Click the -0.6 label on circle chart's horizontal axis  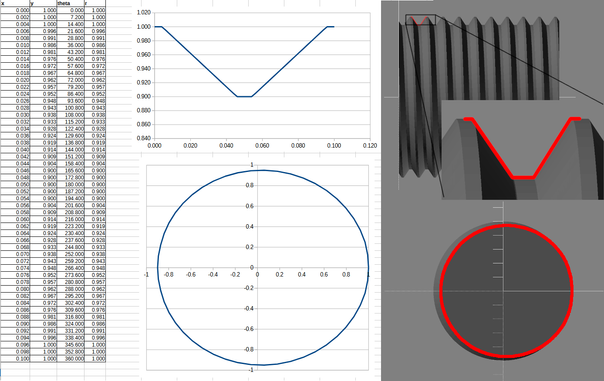[191, 275]
